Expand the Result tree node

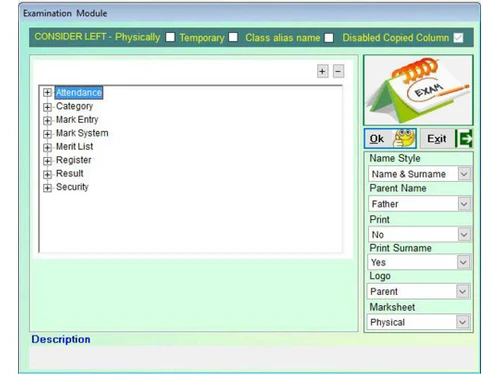pyautogui.click(x=47, y=174)
